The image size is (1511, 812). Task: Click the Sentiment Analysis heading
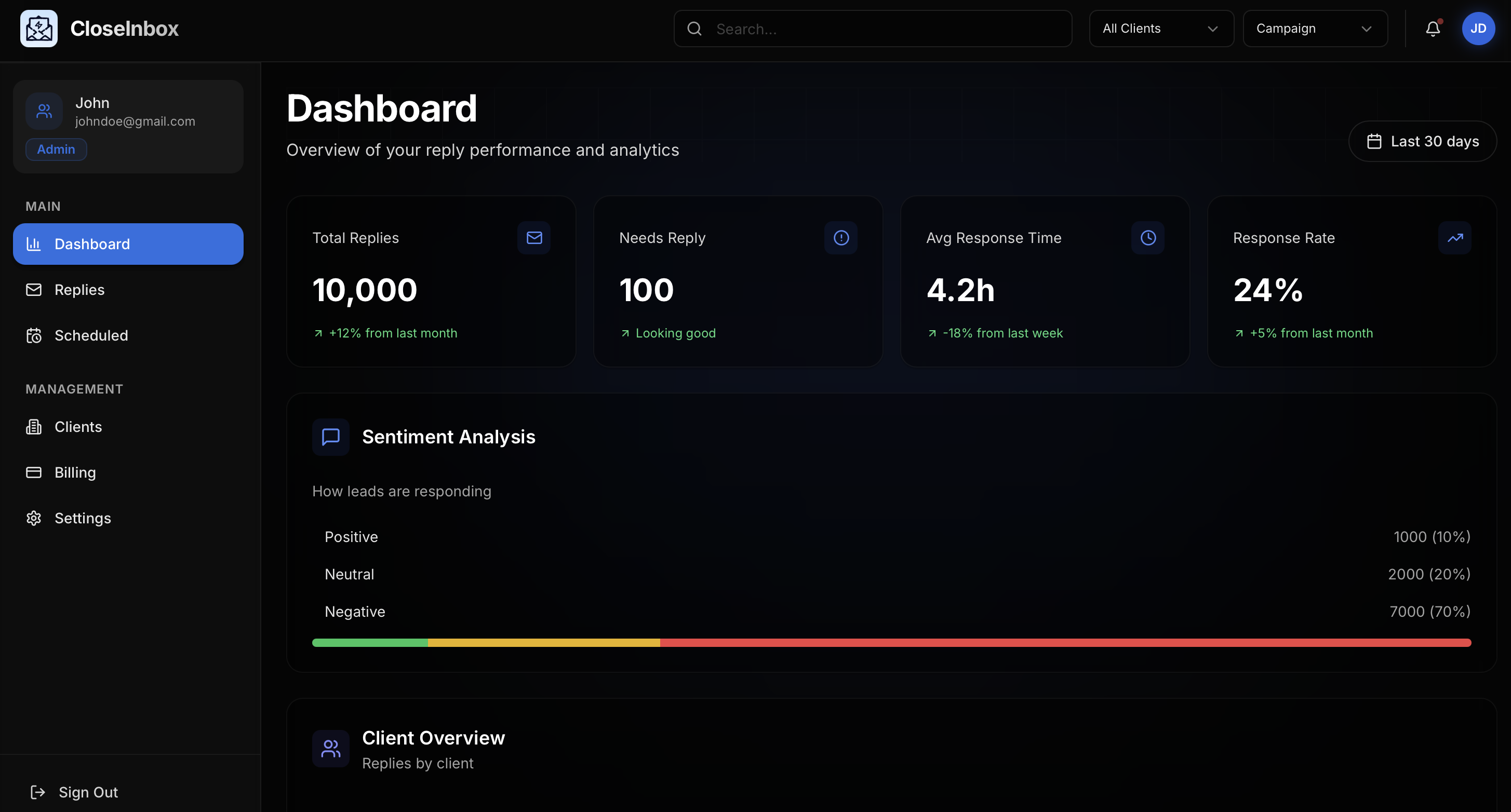(x=449, y=437)
